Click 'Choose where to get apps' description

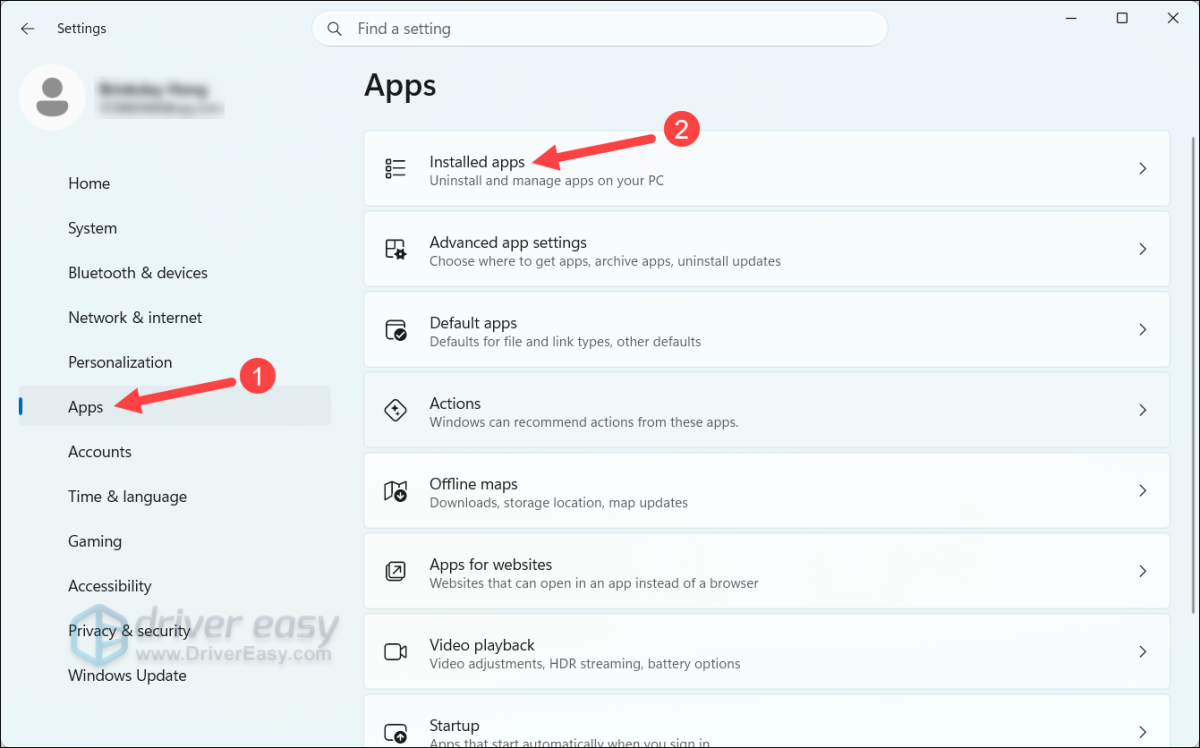[x=605, y=261]
